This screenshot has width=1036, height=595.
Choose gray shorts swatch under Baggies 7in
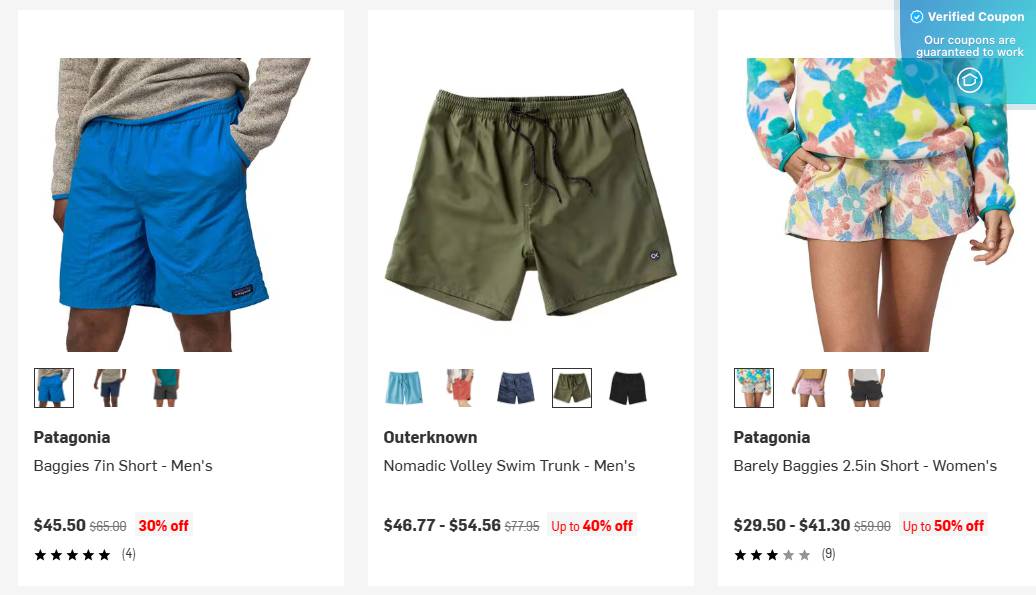click(165, 388)
